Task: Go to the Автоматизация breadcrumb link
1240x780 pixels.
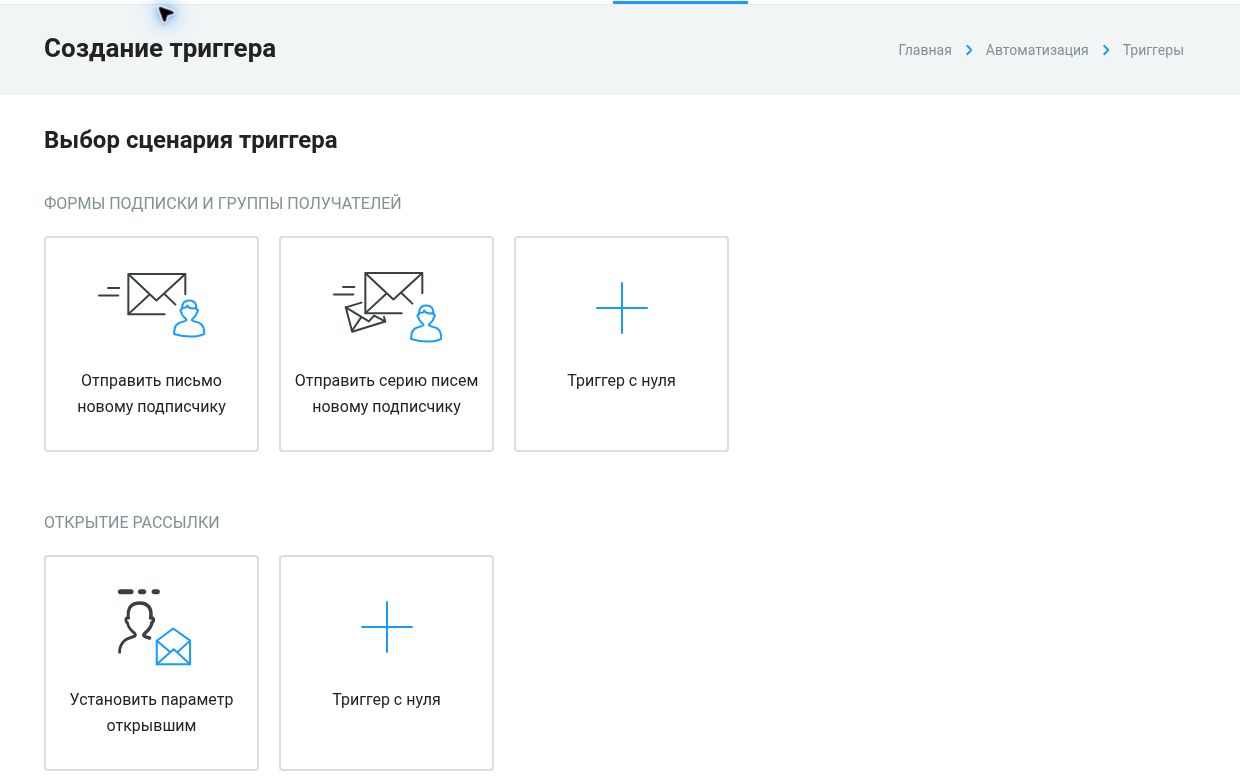Action: click(x=1037, y=50)
